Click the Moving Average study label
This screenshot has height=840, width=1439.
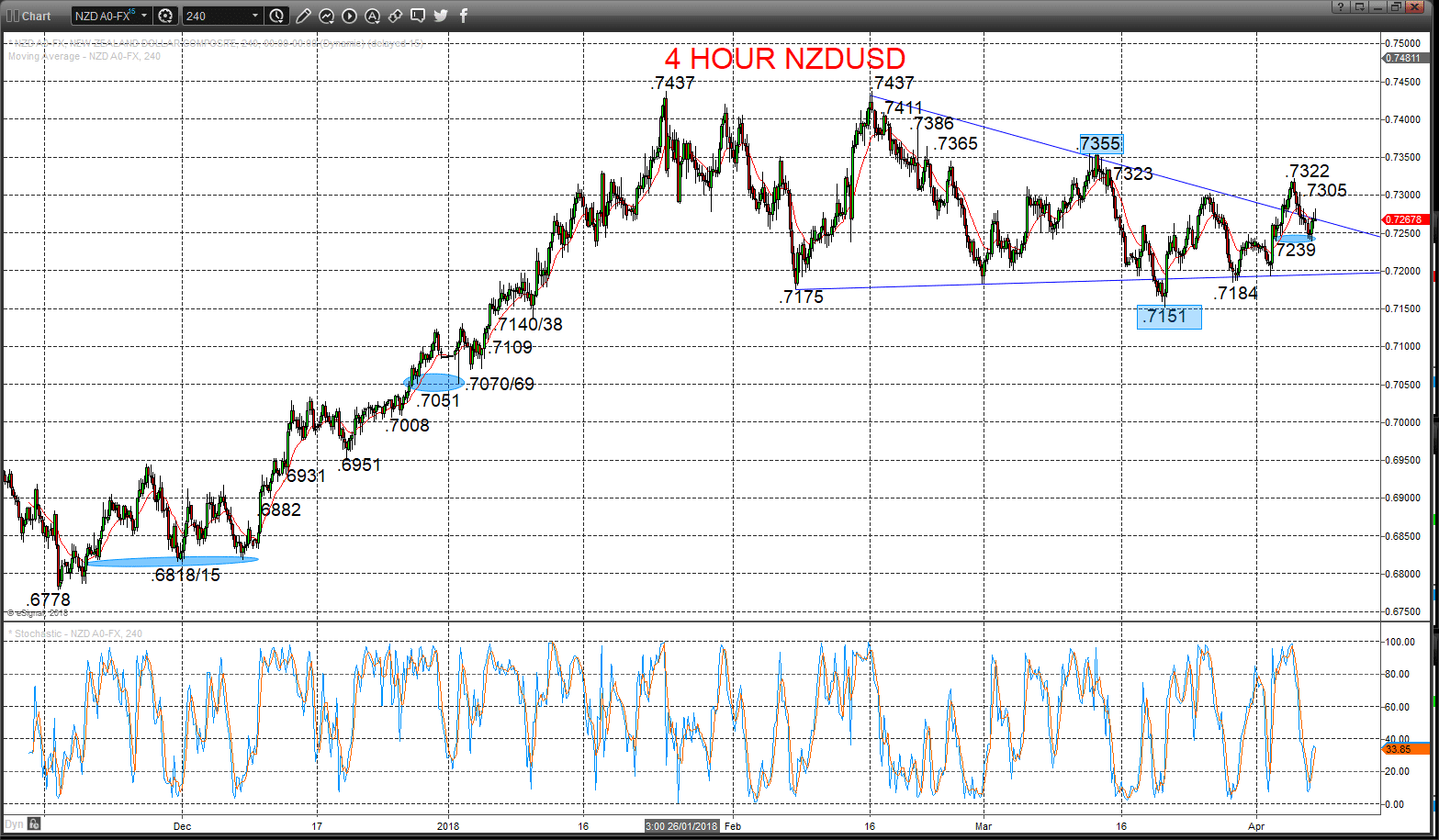(84, 57)
